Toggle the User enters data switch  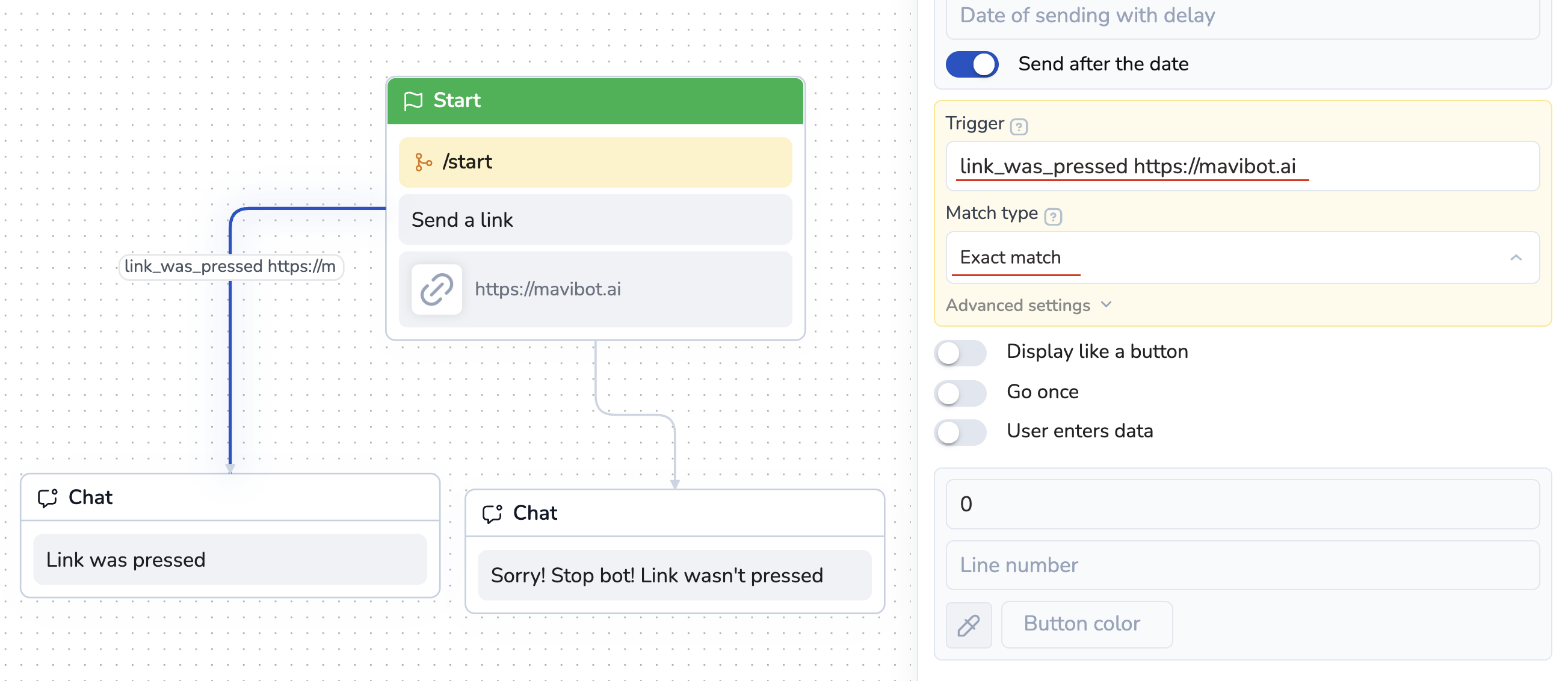[960, 432]
